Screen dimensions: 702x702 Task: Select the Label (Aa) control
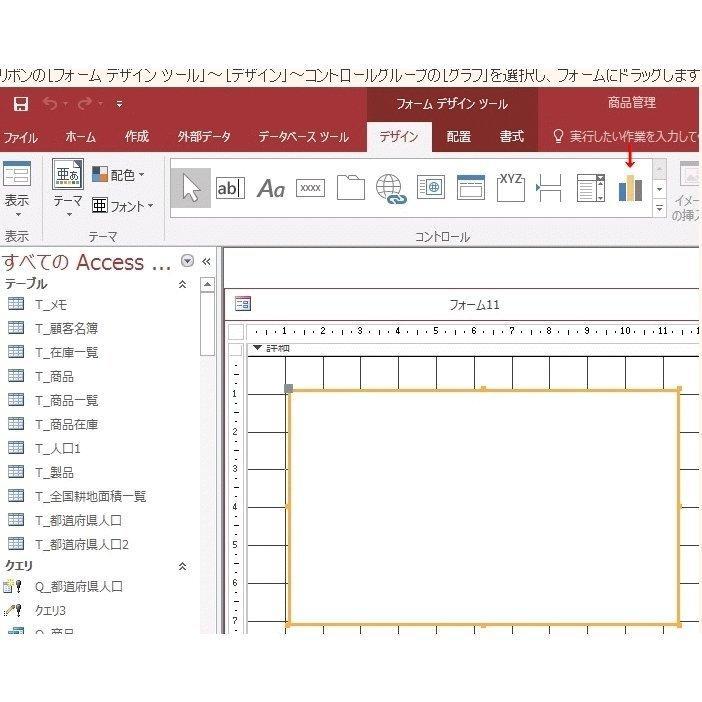pyautogui.click(x=271, y=188)
